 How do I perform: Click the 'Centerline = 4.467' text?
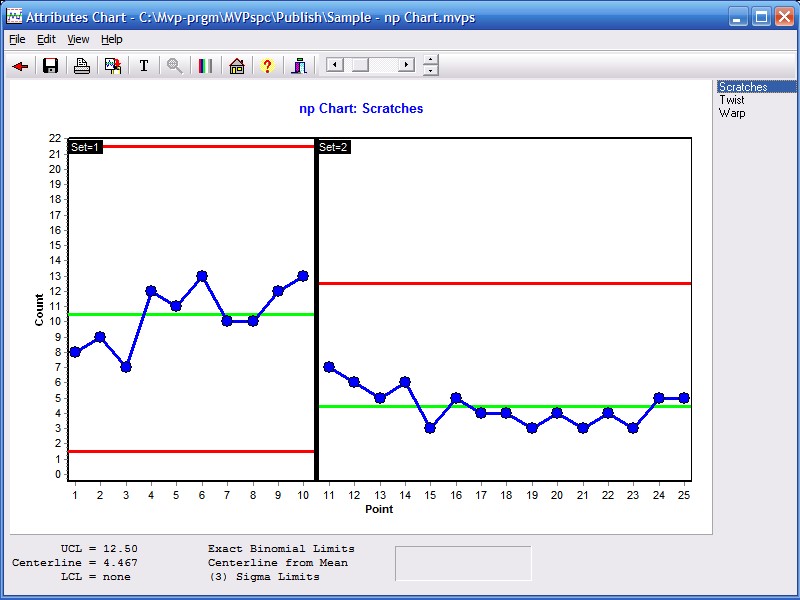point(75,562)
